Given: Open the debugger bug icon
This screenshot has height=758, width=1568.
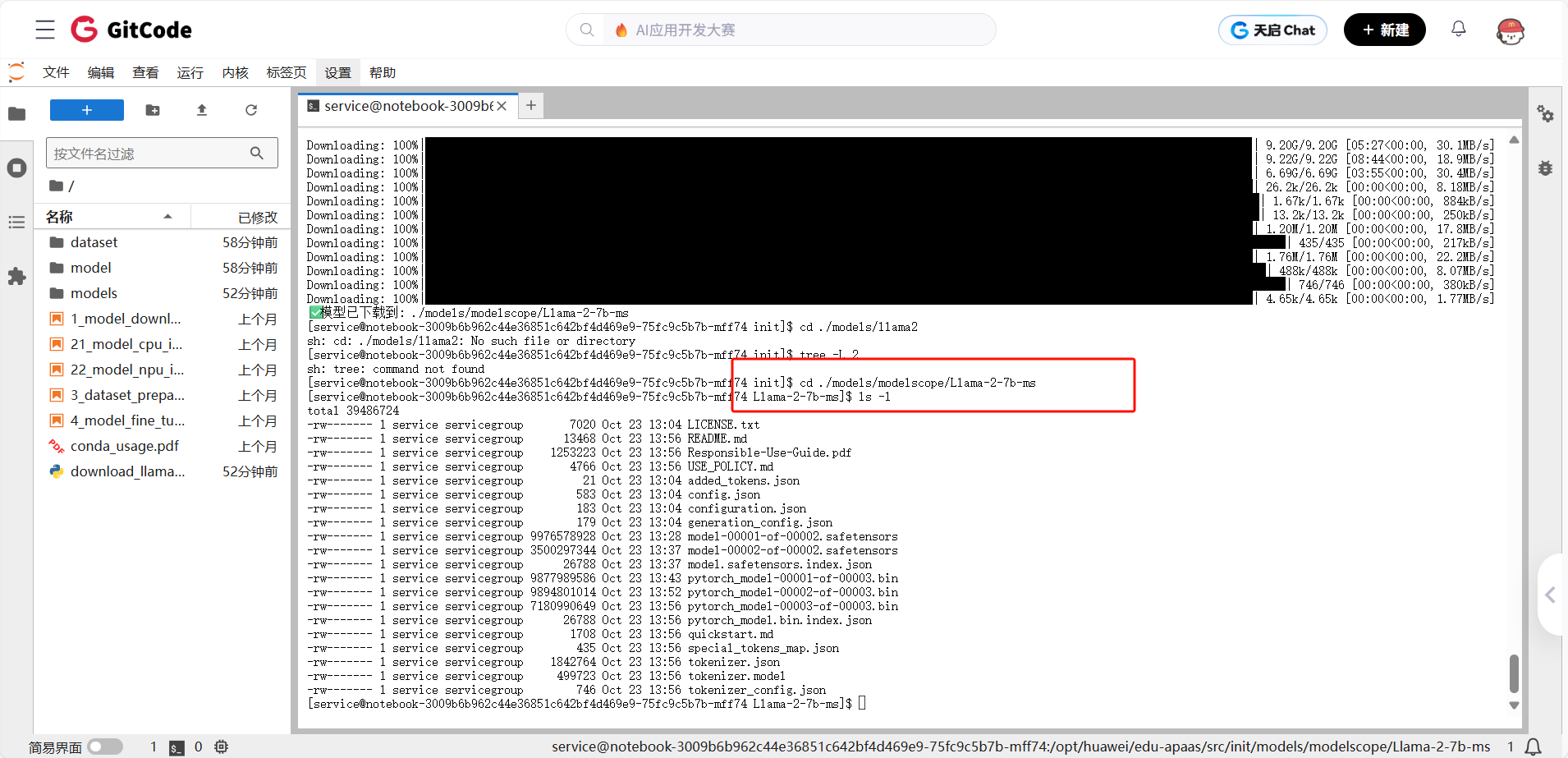Looking at the screenshot, I should point(1545,168).
